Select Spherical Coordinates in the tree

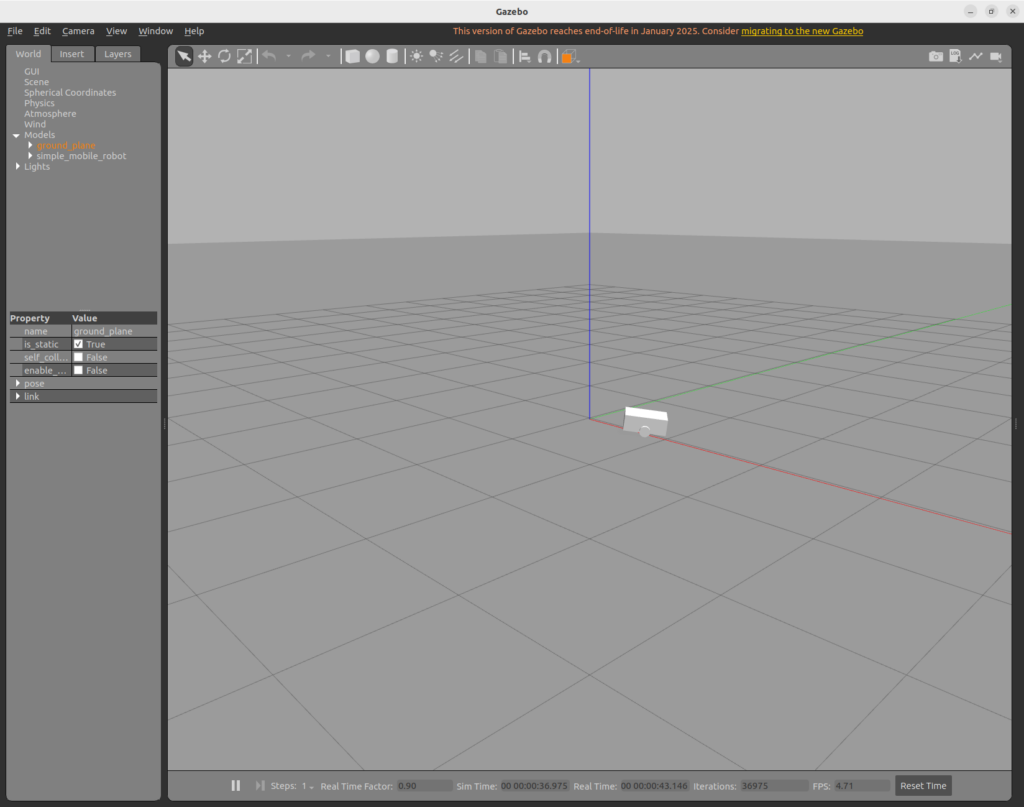coord(70,93)
